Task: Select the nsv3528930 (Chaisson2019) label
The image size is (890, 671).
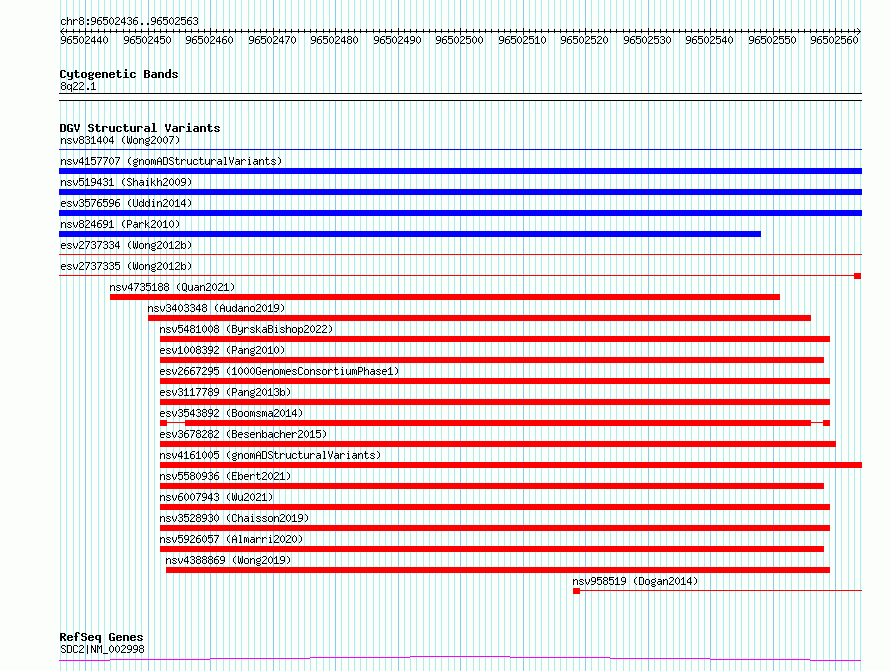Action: pyautogui.click(x=234, y=518)
